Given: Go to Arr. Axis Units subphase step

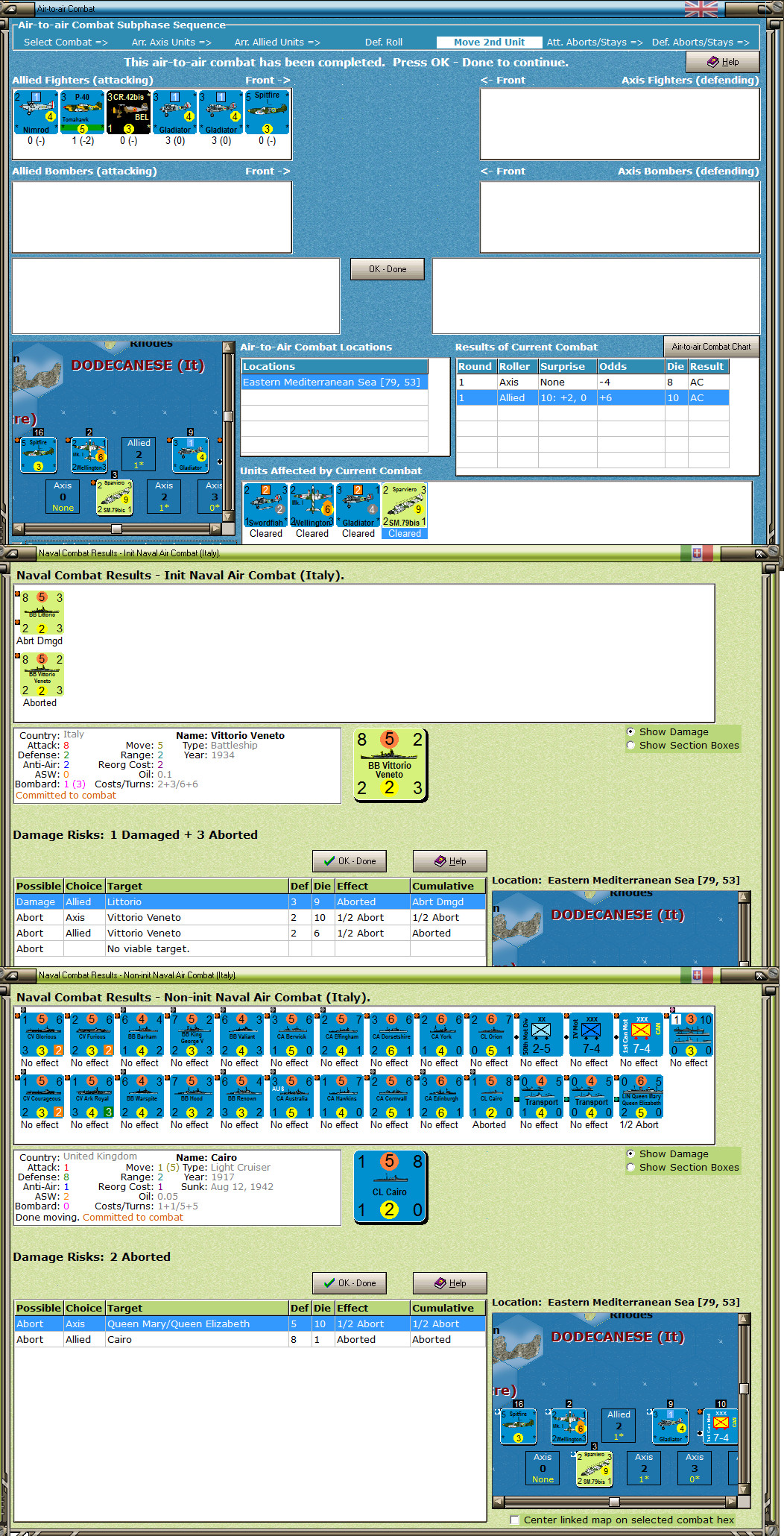Looking at the screenshot, I should [x=171, y=43].
